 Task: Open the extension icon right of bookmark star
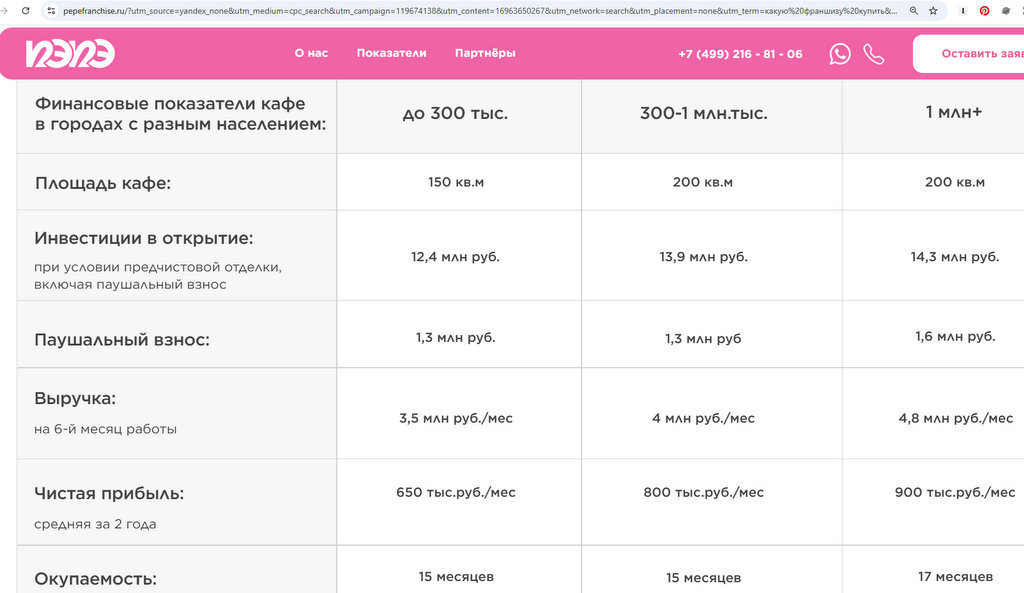pos(962,11)
